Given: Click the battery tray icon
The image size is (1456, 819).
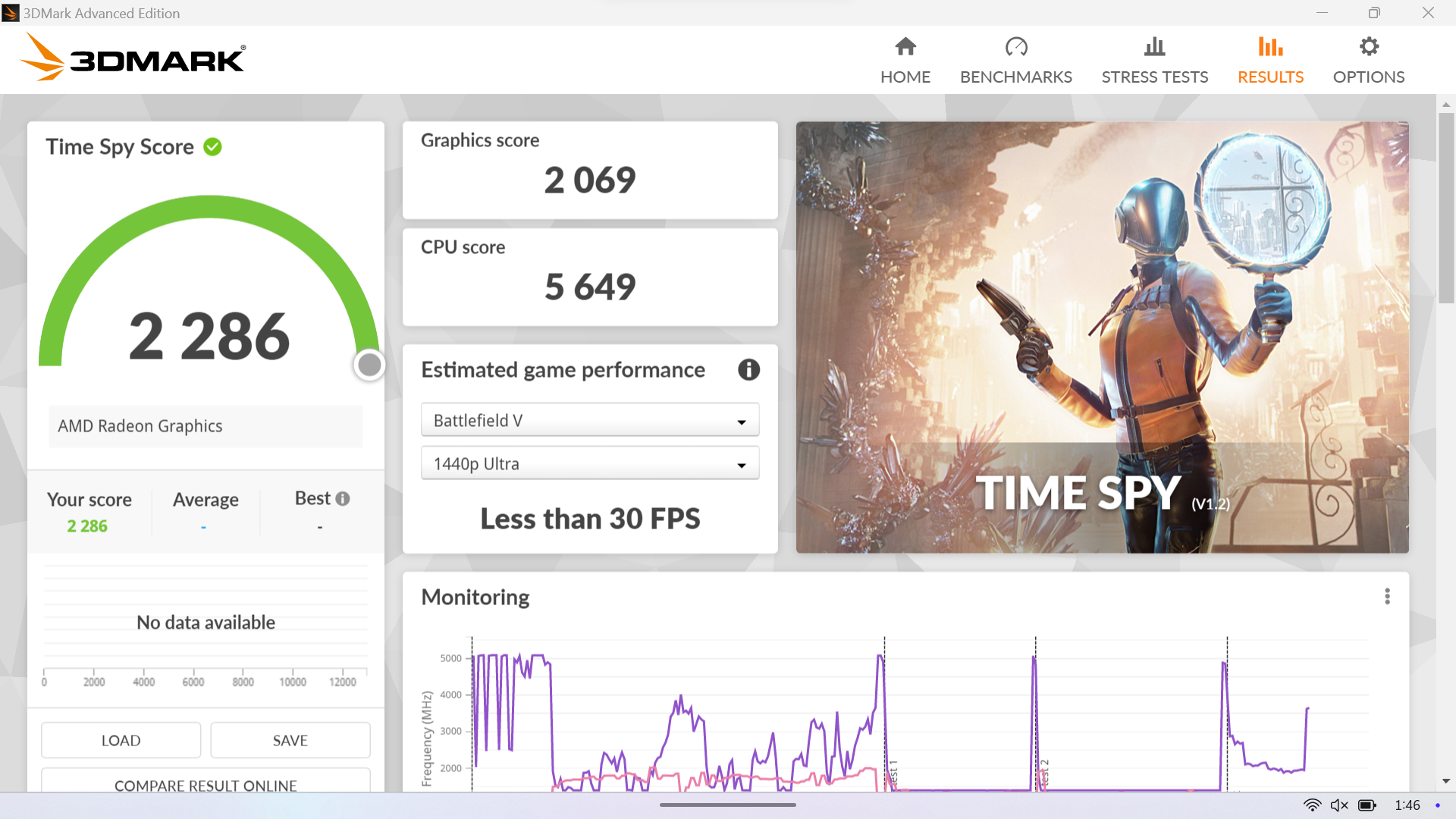Looking at the screenshot, I should tap(1367, 805).
